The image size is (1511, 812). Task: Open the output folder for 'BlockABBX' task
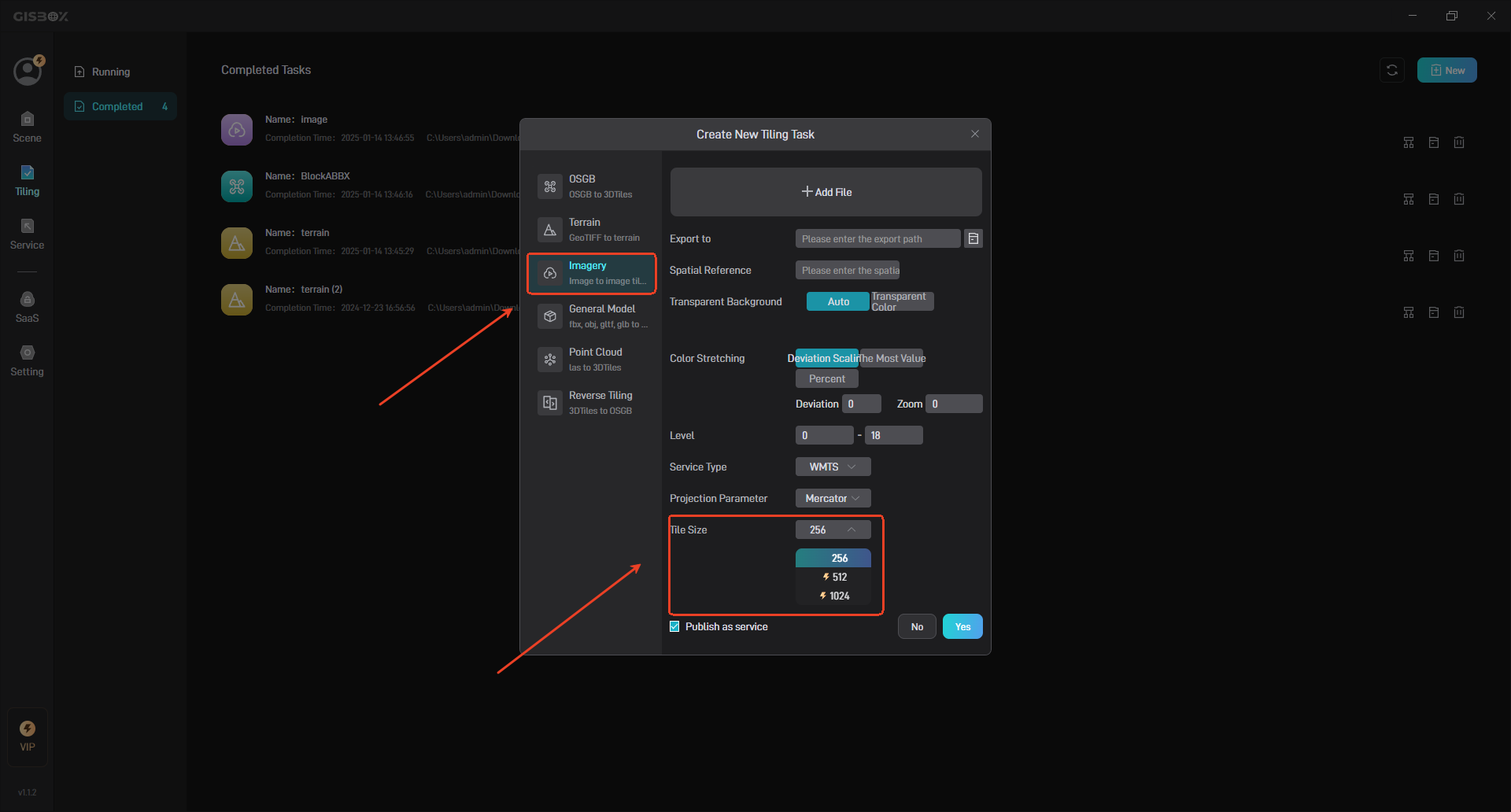pos(1434,199)
